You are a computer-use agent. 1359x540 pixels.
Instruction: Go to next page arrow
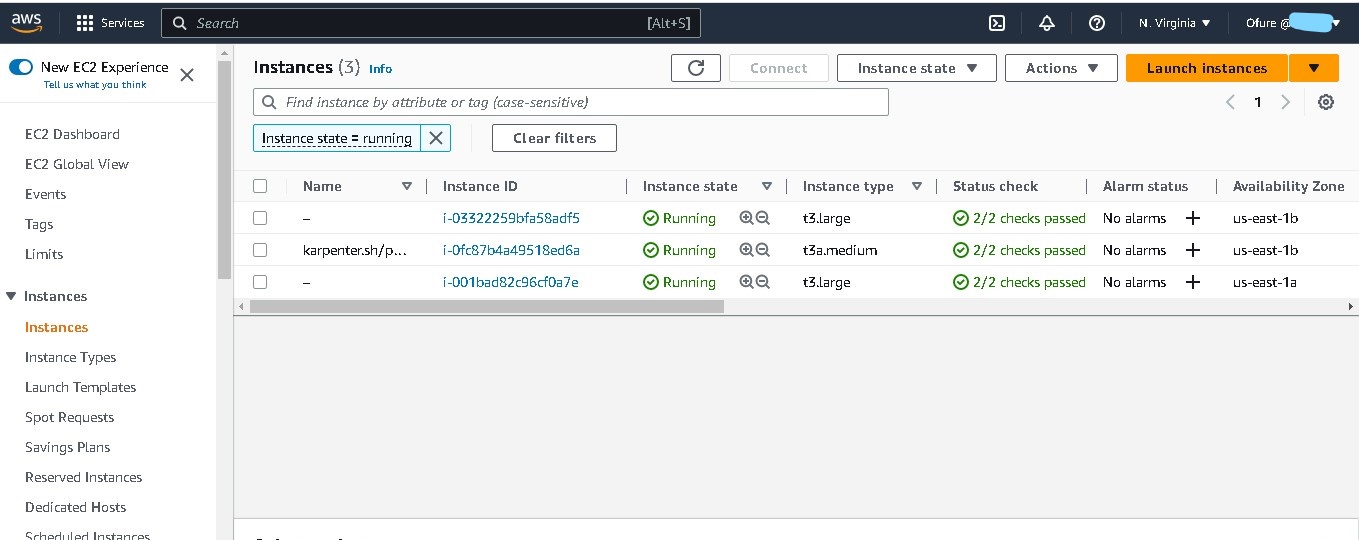1286,102
